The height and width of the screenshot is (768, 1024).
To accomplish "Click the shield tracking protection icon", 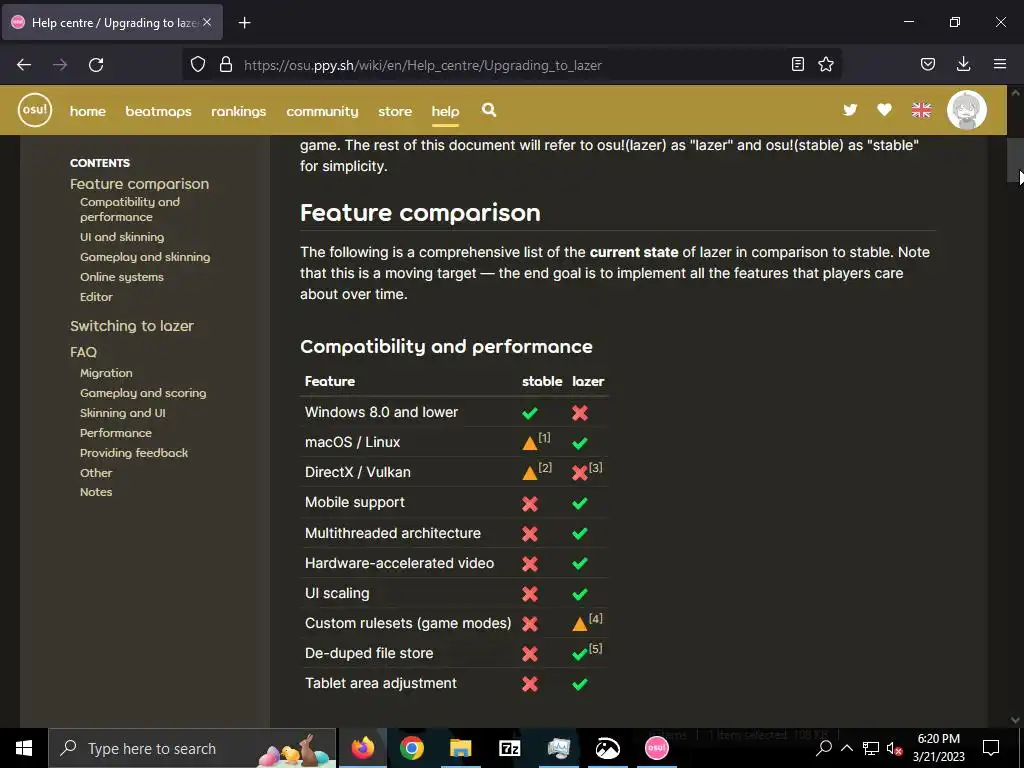I will point(198,65).
